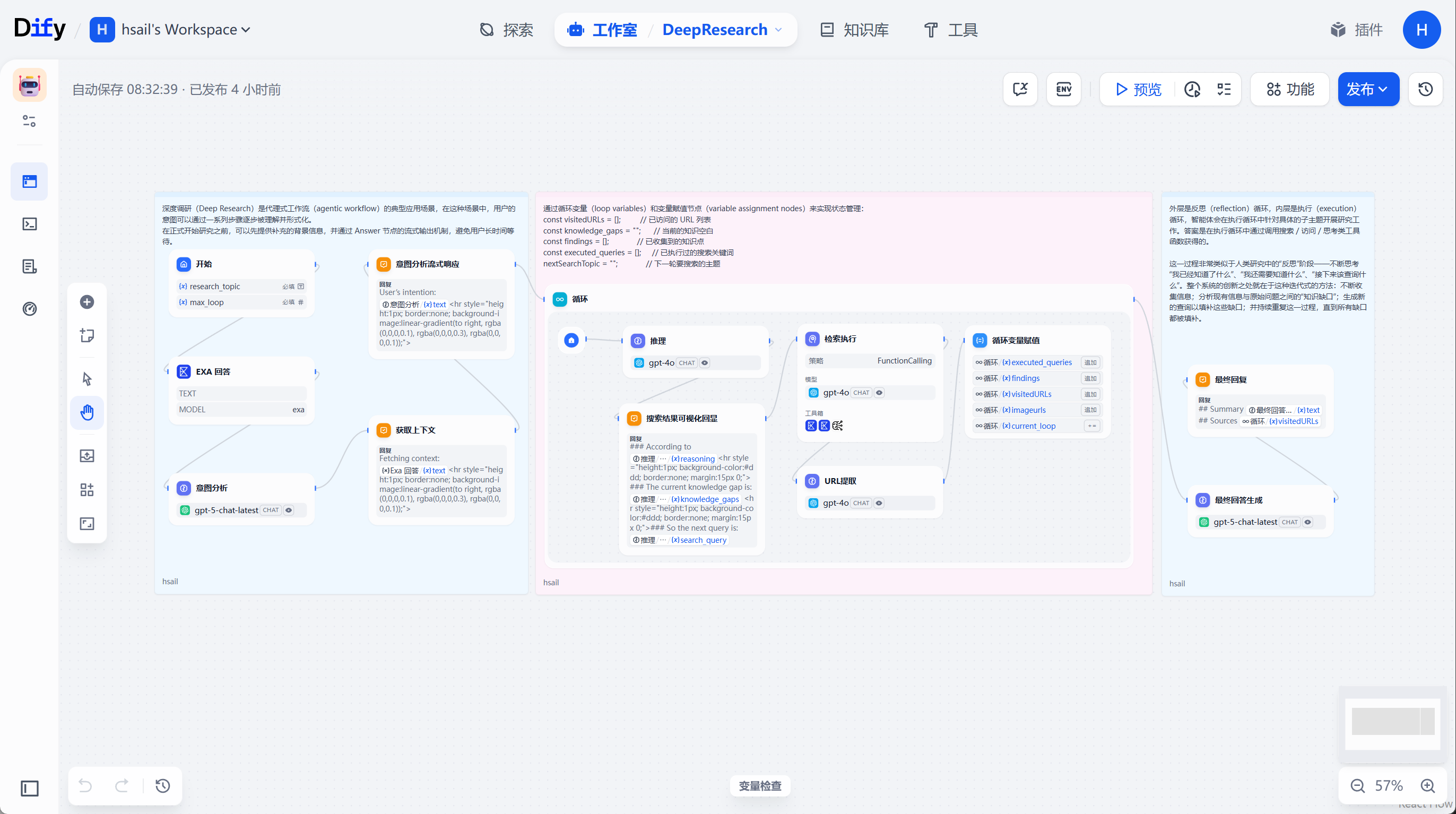Open the 57% zoom level menu

click(x=1389, y=786)
